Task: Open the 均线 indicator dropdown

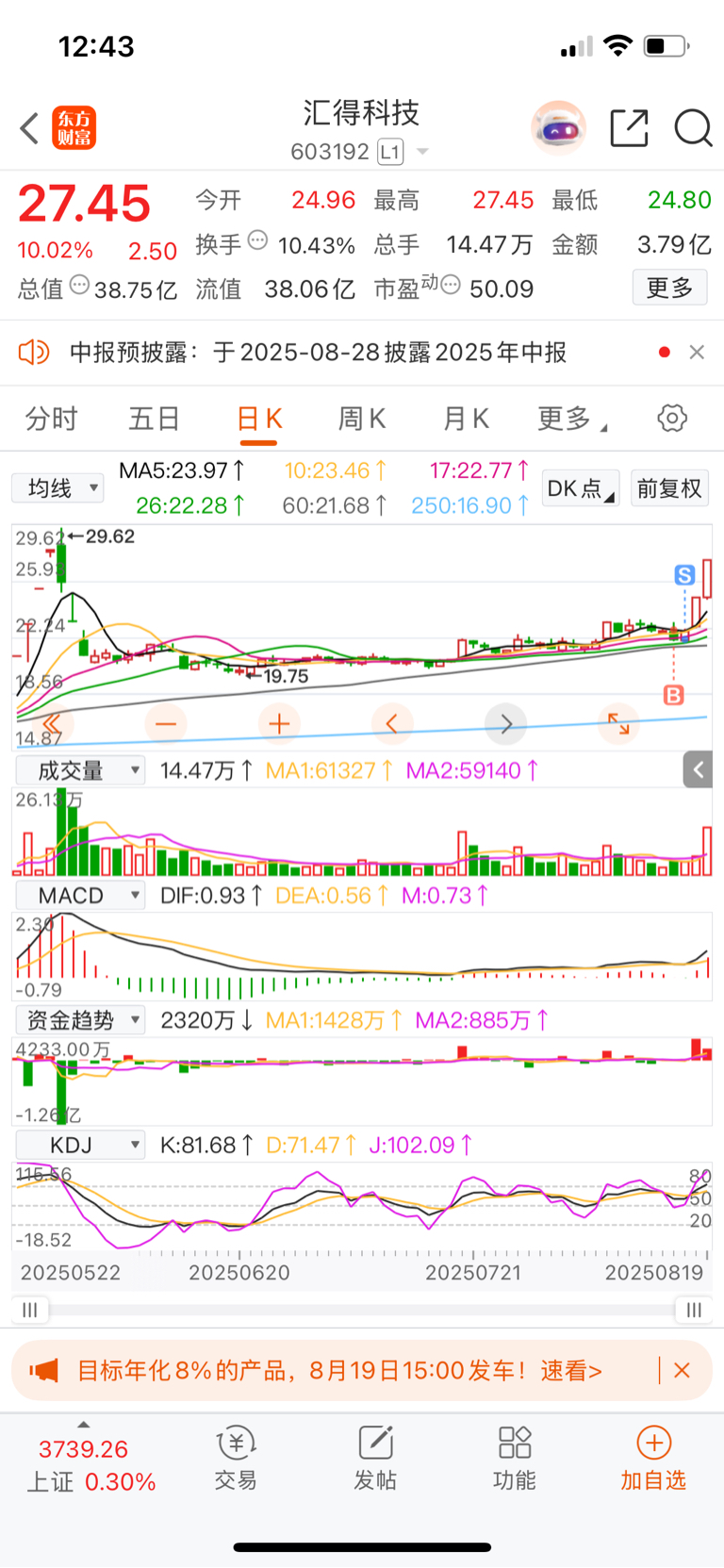Action: 58,487
